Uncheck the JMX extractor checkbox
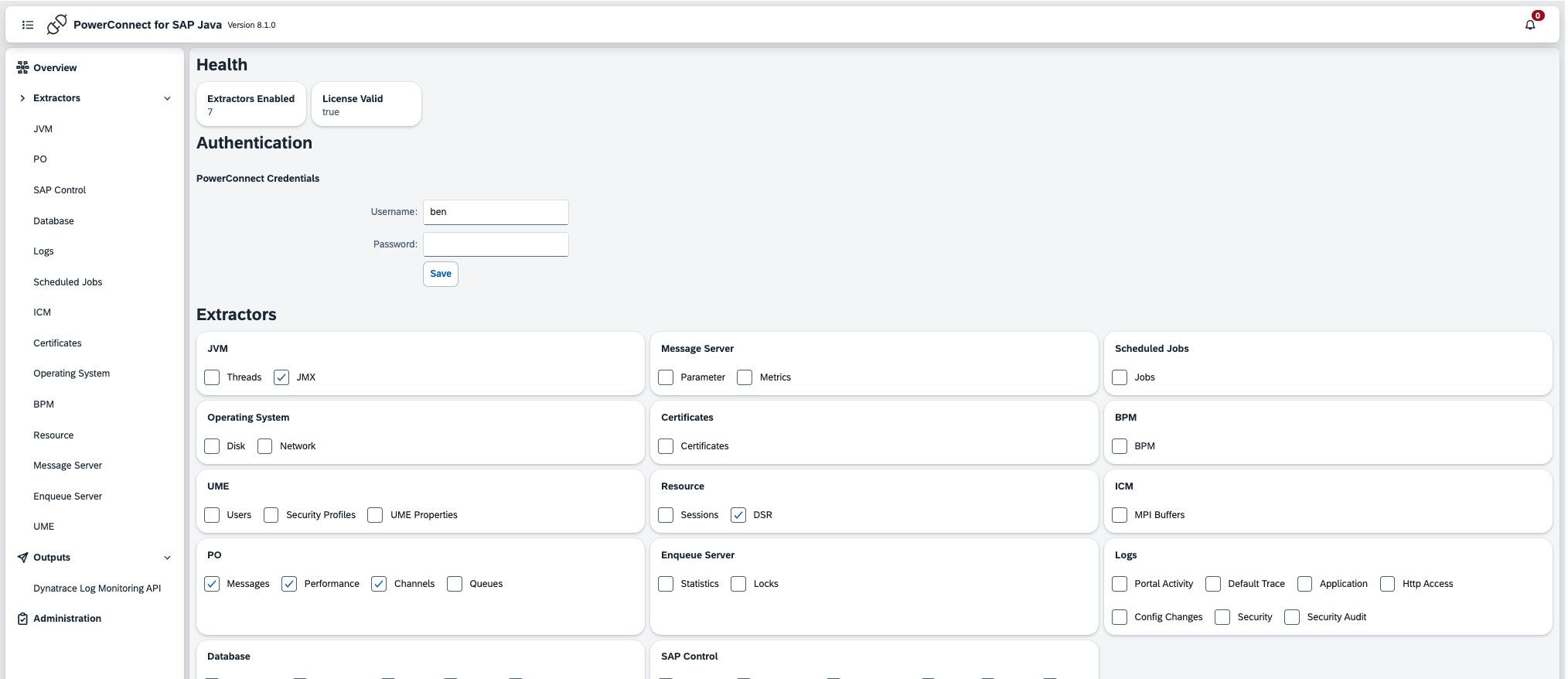The image size is (1568, 679). 281,377
